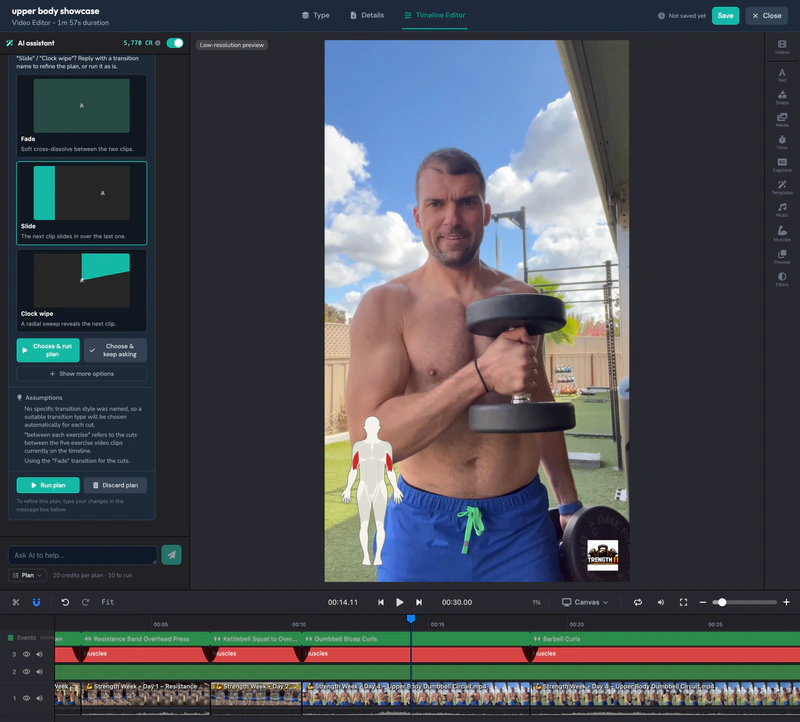Click the 00:20 ruler time label
Image resolution: width=800 pixels, height=722 pixels.
[576, 624]
